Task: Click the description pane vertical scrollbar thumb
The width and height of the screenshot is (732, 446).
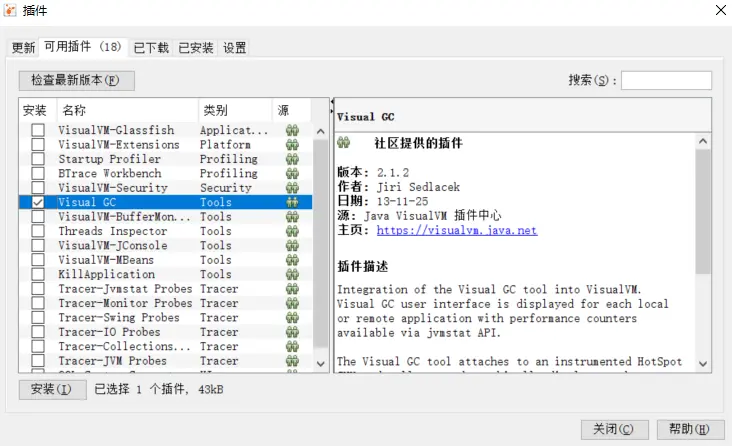Action: click(703, 211)
